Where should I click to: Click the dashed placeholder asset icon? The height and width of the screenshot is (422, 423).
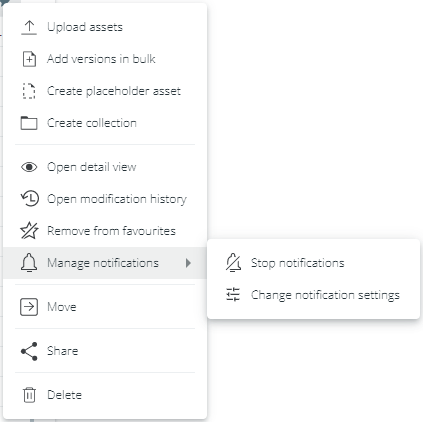click(x=29, y=91)
